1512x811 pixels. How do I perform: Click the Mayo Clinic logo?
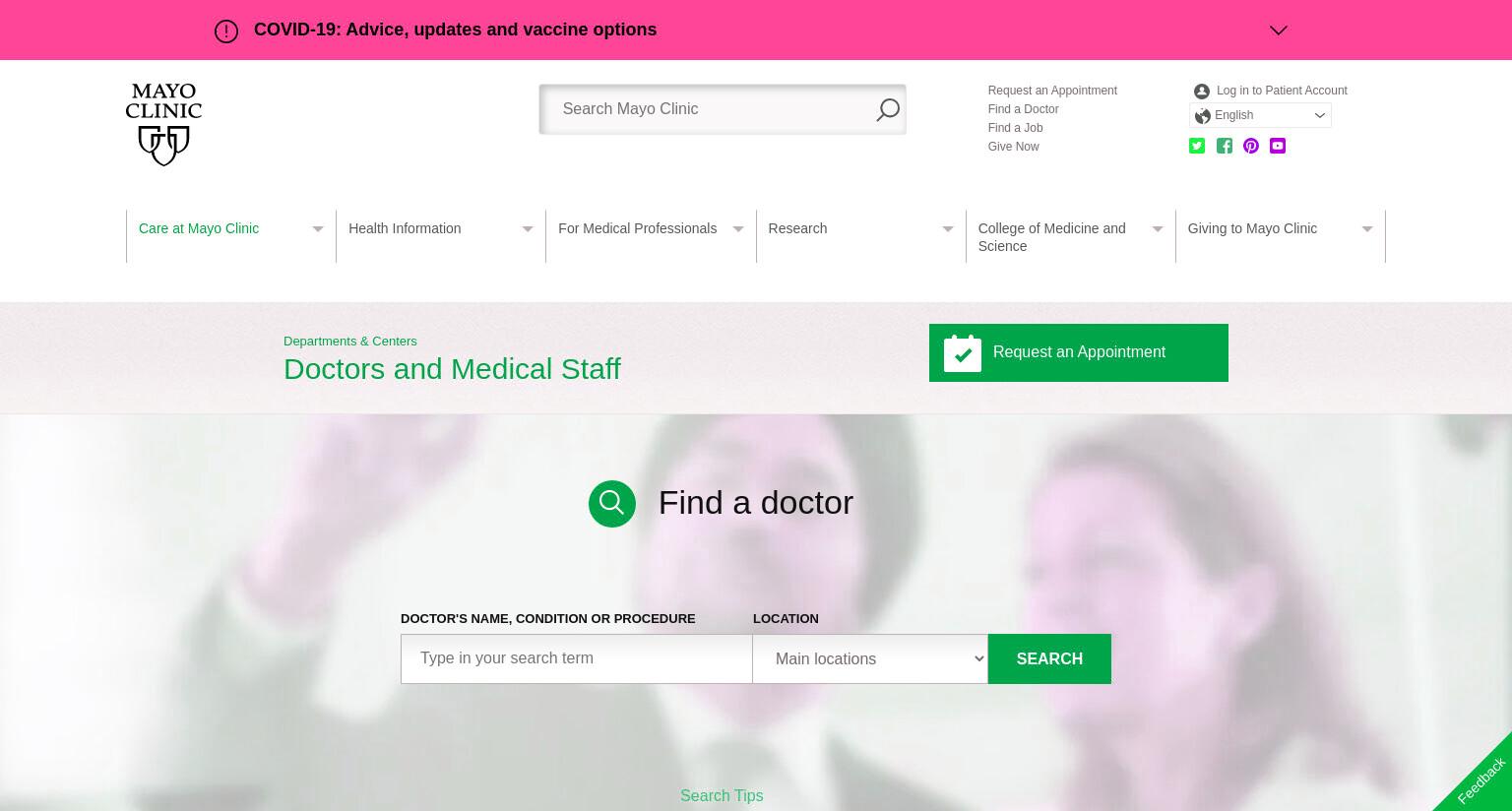pyautogui.click(x=163, y=124)
